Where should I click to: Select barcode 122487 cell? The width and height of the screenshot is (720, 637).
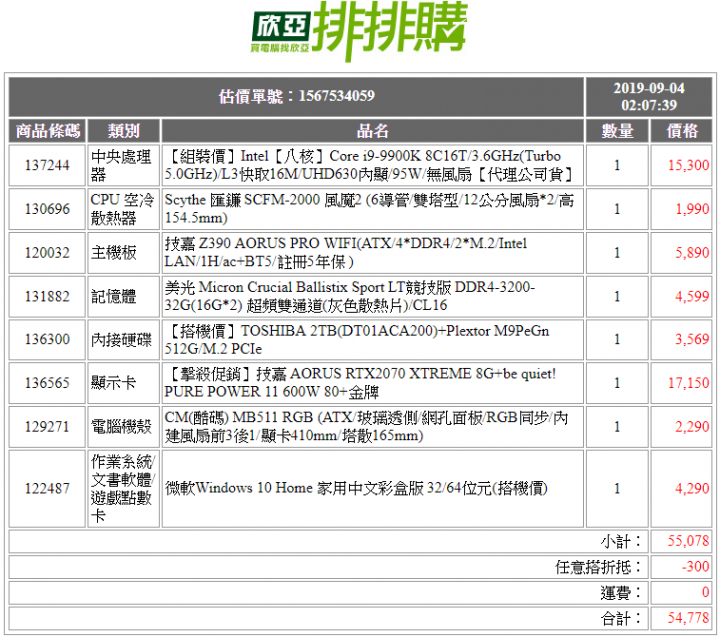click(47, 488)
